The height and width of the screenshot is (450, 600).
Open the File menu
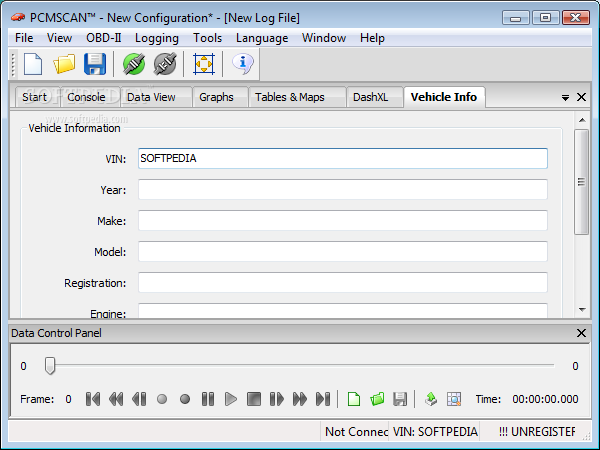coord(24,38)
